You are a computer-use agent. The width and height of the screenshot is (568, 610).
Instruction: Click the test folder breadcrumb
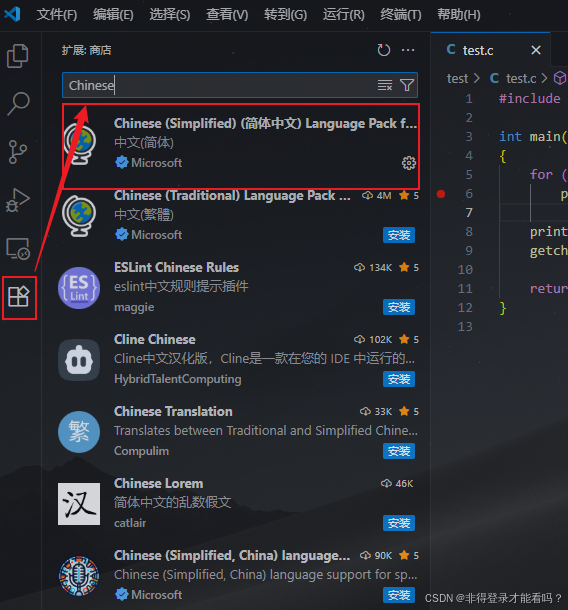tap(458, 78)
